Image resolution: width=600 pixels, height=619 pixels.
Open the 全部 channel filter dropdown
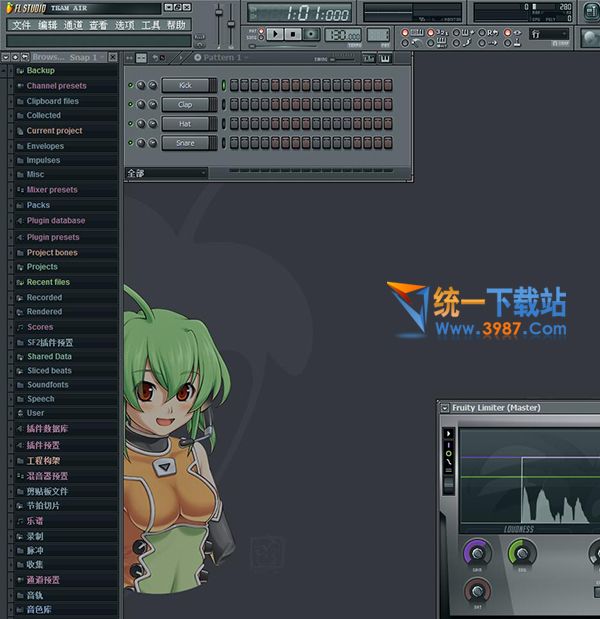click(167, 173)
